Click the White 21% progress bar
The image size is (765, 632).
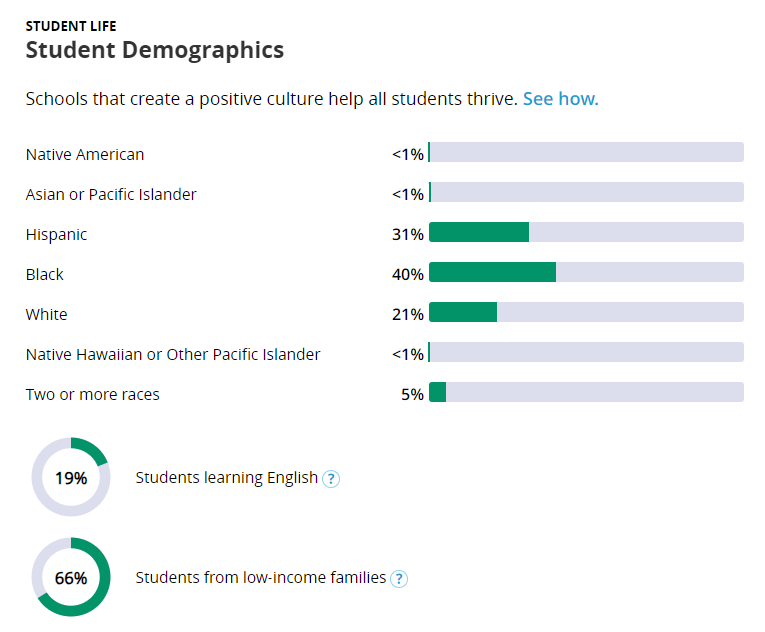pyautogui.click(x=585, y=312)
